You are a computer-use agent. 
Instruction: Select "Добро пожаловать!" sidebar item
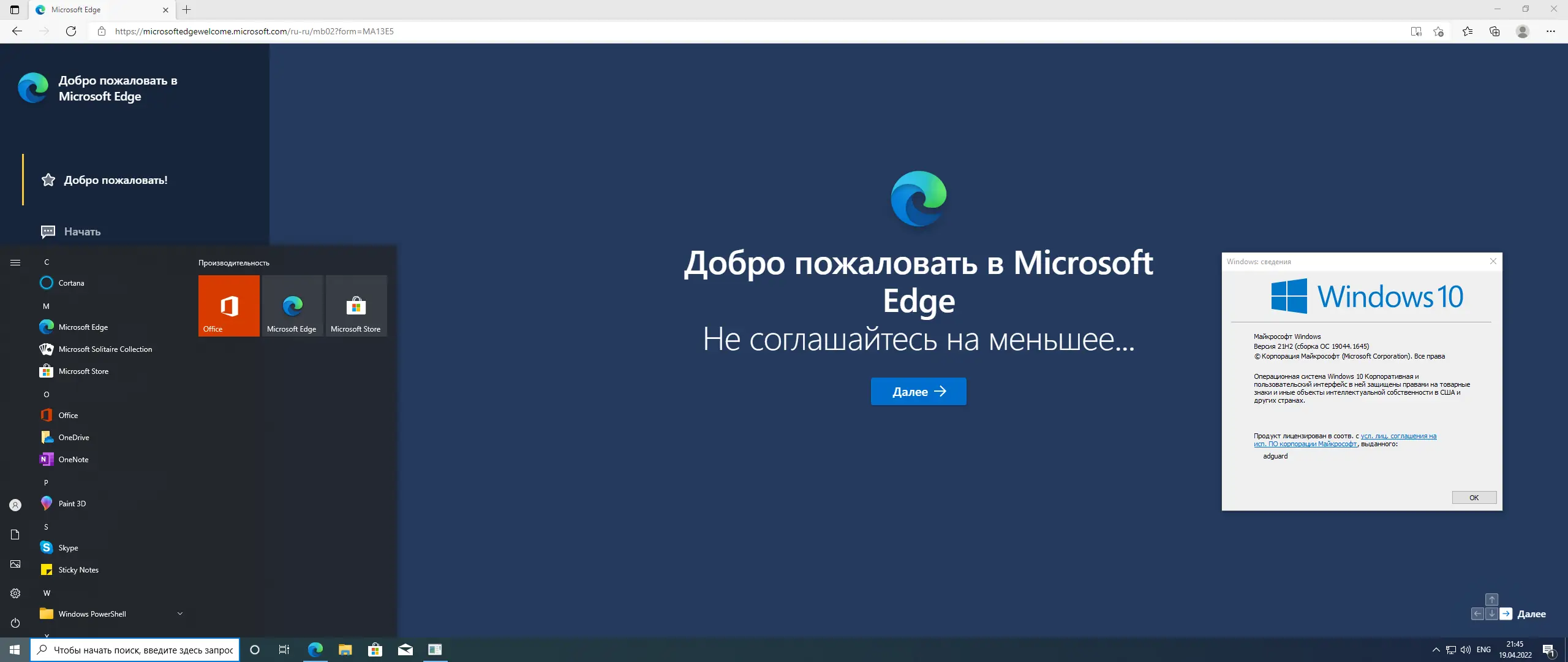(x=115, y=180)
